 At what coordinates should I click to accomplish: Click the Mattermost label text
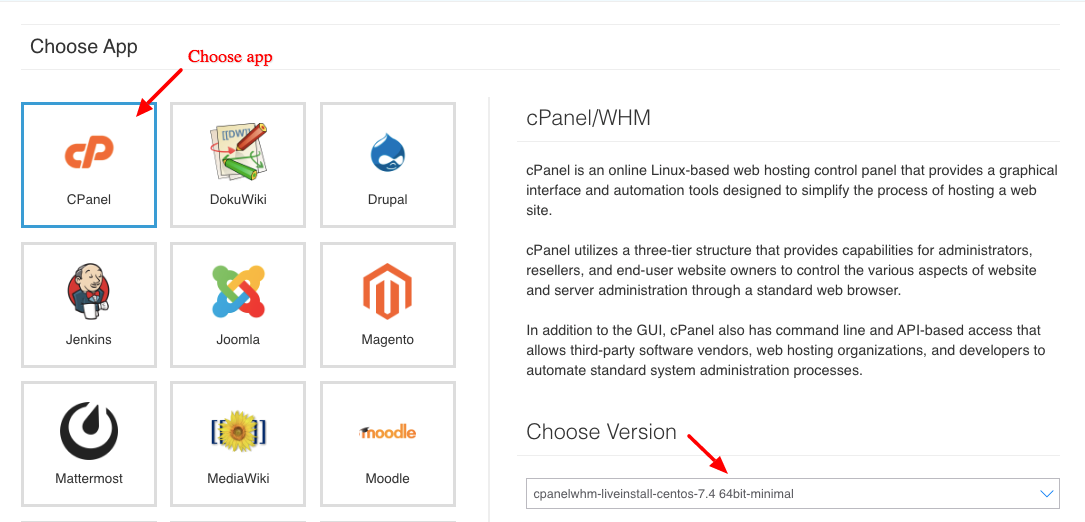[x=89, y=478]
